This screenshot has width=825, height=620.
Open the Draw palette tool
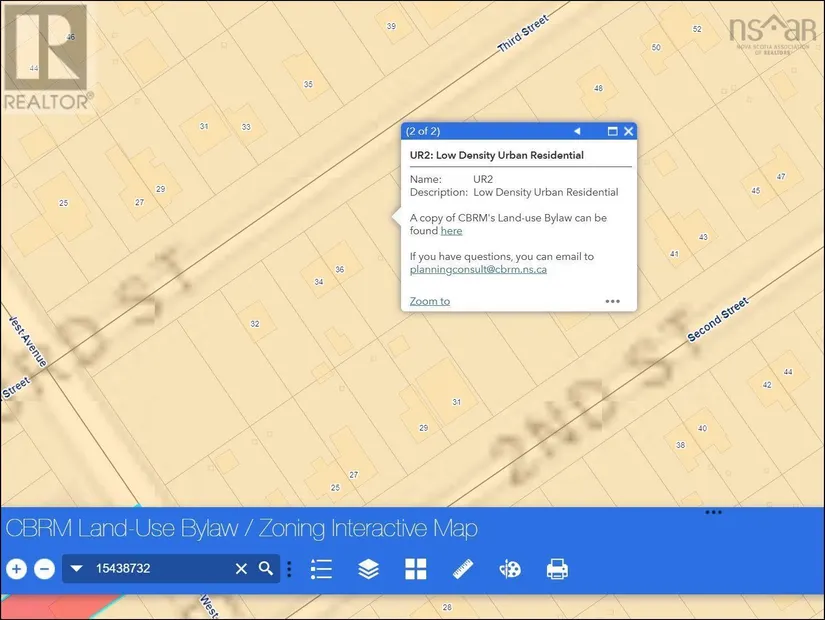(510, 569)
